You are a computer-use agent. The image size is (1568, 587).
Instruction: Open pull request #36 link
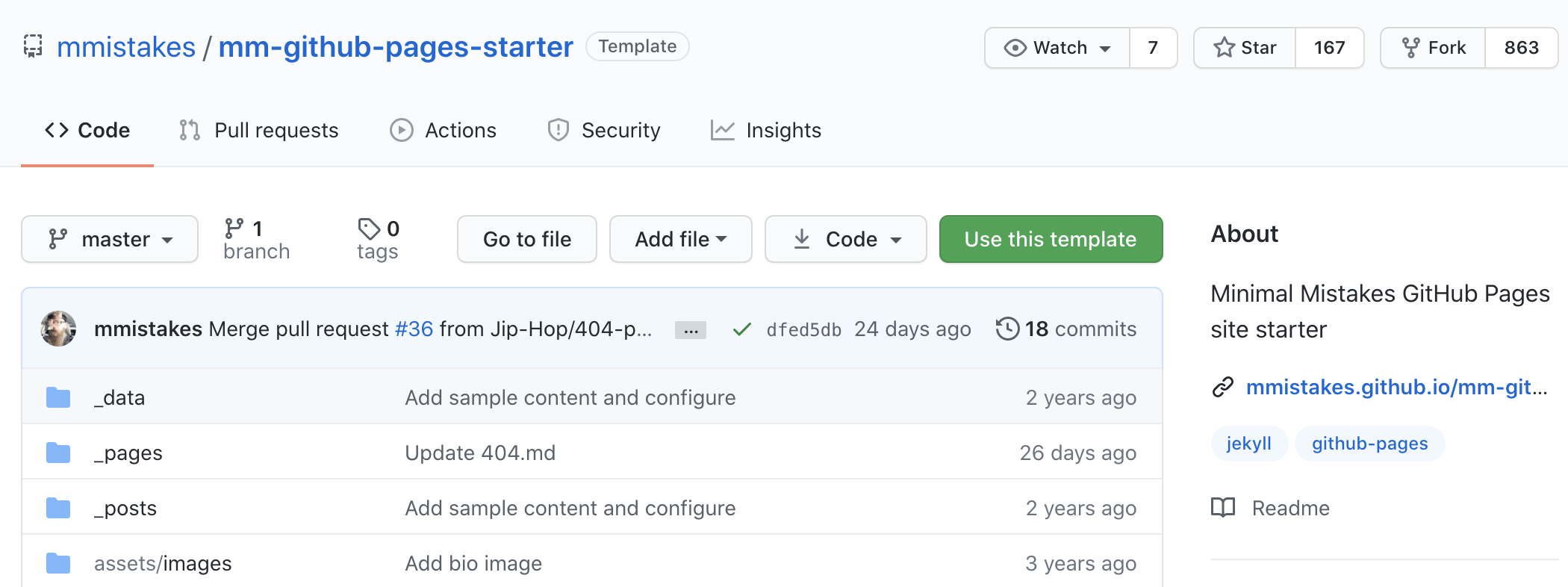414,329
